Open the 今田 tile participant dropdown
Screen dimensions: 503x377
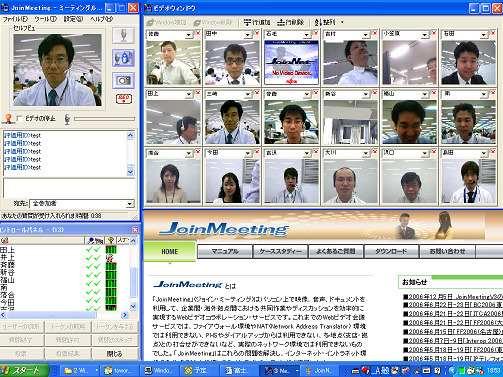coord(248,153)
